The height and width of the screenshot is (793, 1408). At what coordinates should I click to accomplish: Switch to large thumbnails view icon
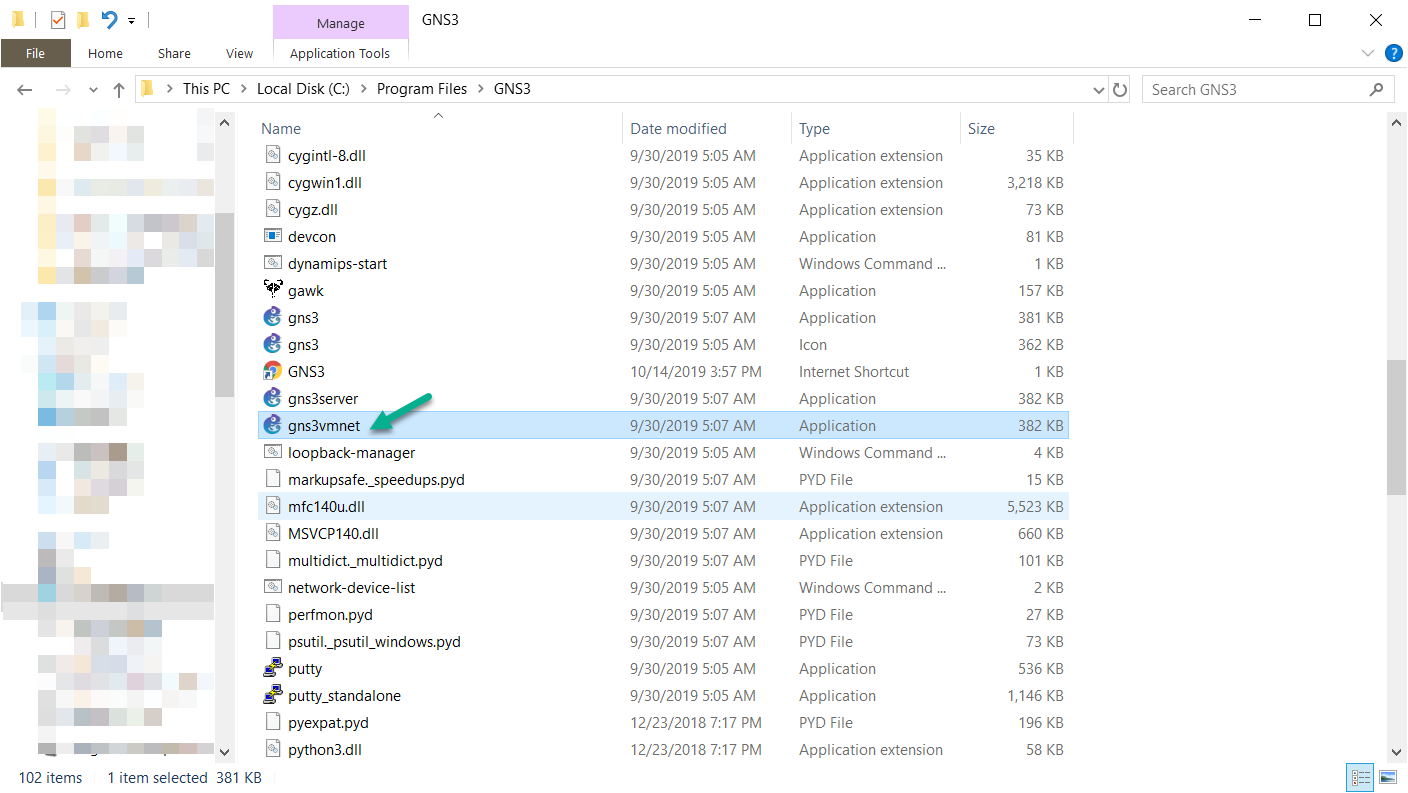[1388, 777]
